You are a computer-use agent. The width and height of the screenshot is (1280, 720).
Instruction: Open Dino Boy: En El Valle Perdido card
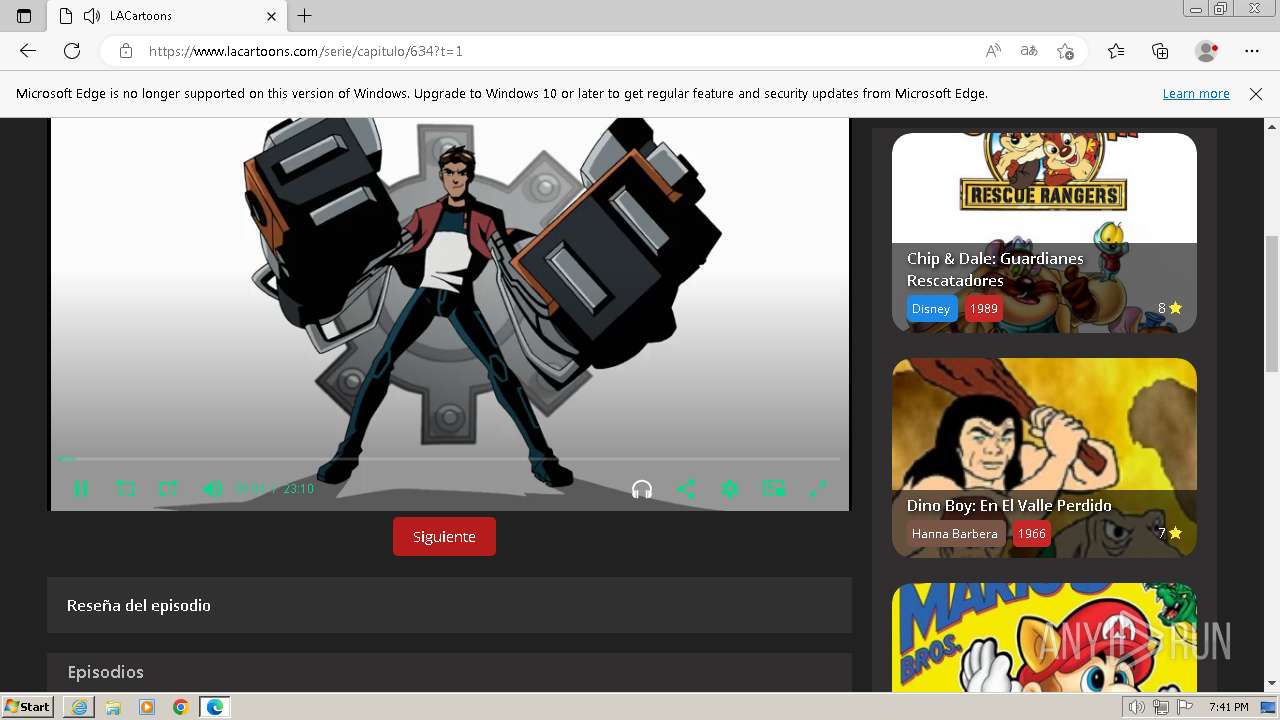coord(1044,458)
